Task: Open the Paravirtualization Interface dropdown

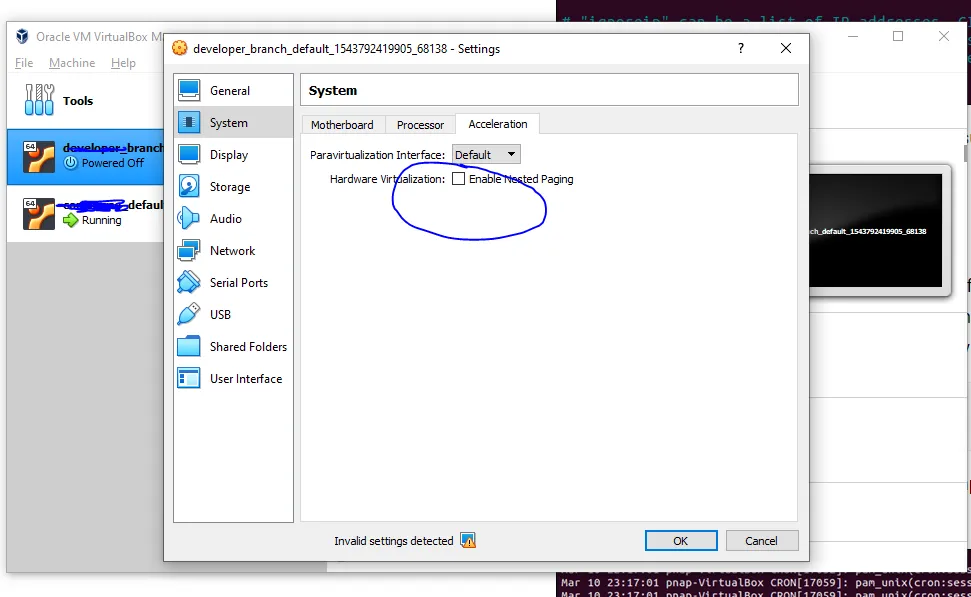Action: pos(486,155)
